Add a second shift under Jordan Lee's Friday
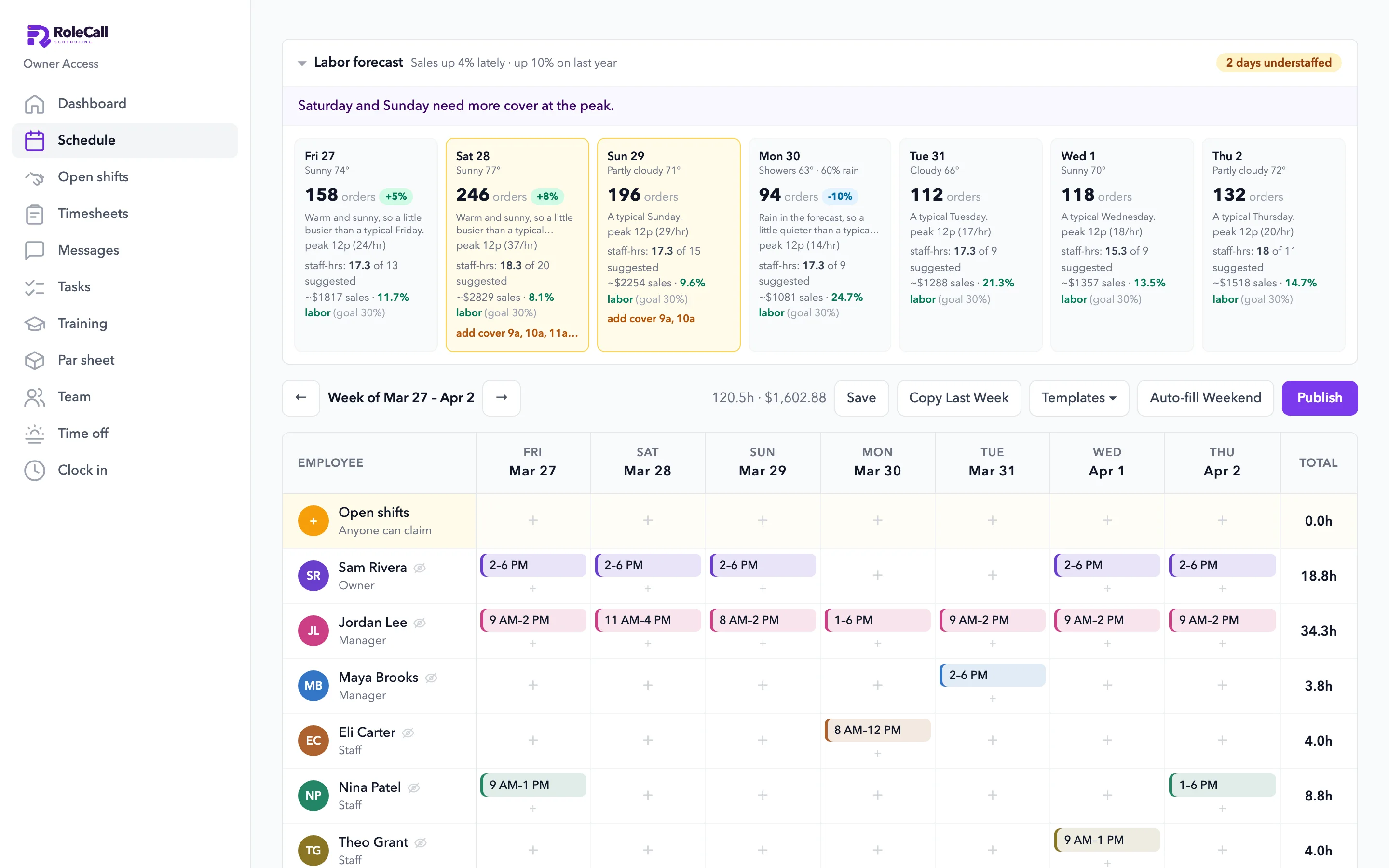 pos(533,644)
